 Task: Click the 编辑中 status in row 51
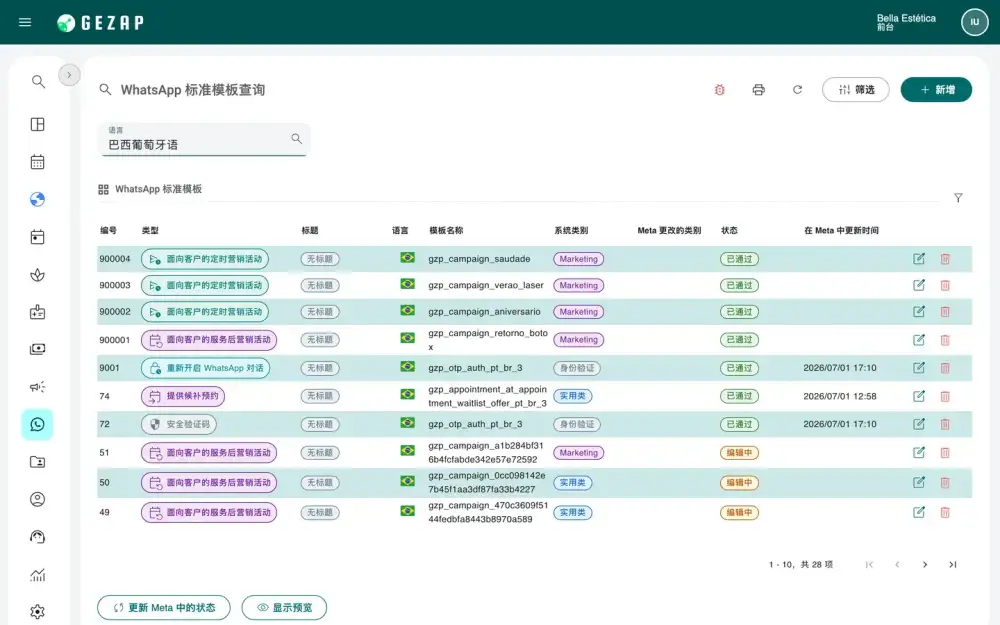739,453
